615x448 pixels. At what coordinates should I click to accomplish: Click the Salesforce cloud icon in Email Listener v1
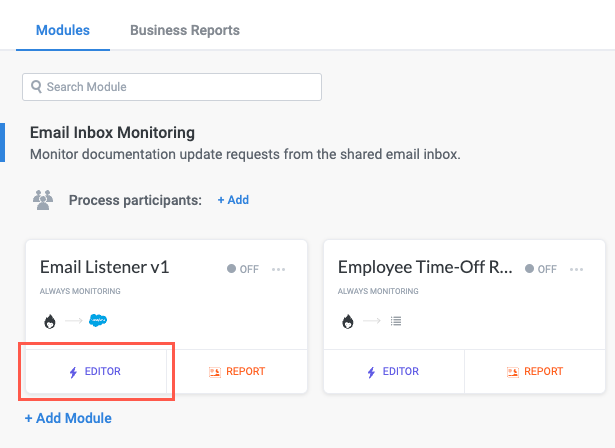click(97, 321)
